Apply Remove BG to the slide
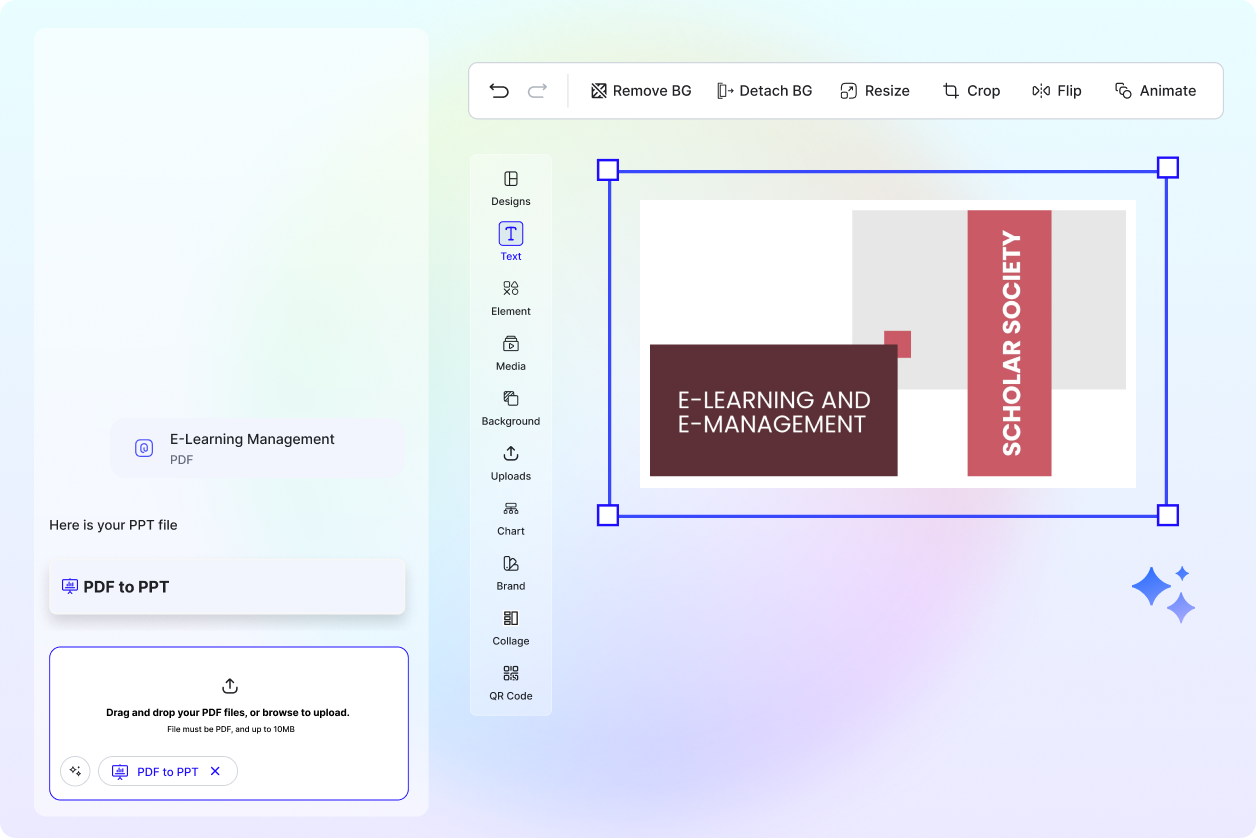This screenshot has width=1256, height=838. (640, 90)
